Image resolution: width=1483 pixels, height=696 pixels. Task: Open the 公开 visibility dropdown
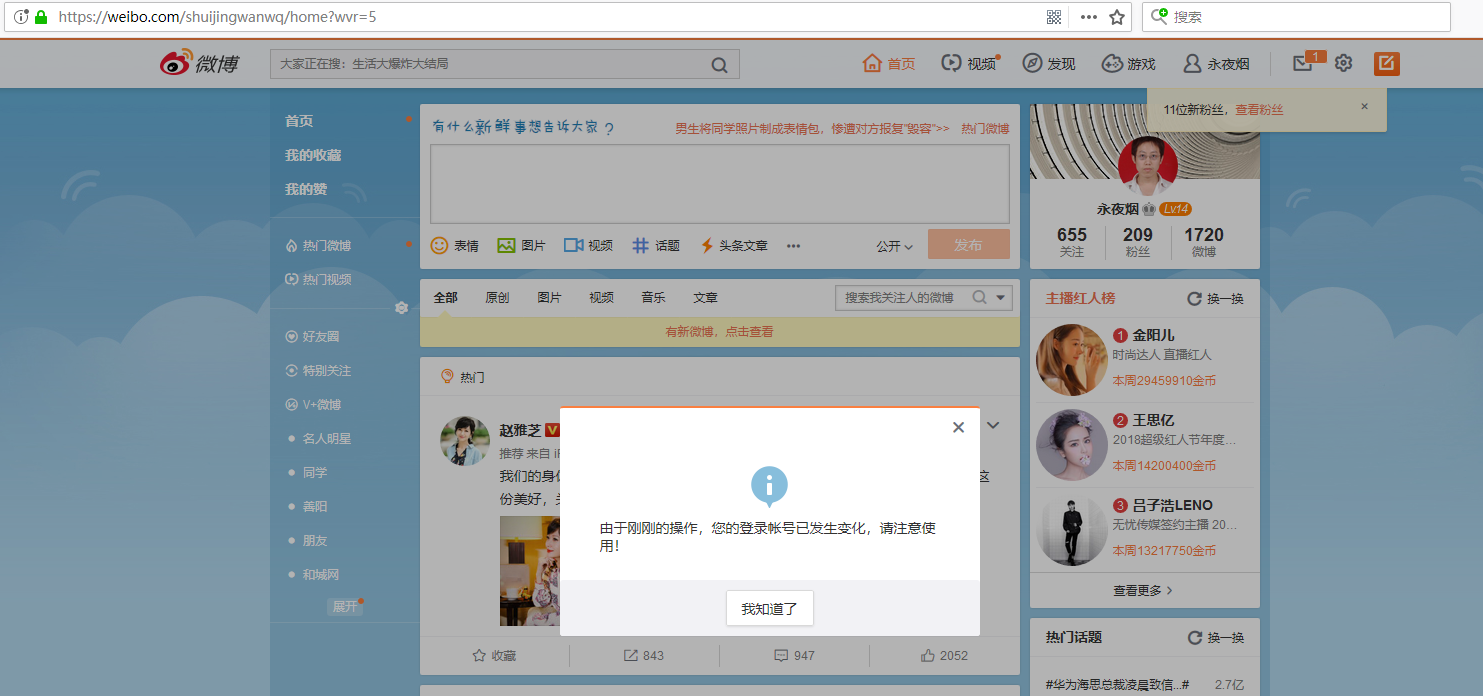[x=894, y=246]
